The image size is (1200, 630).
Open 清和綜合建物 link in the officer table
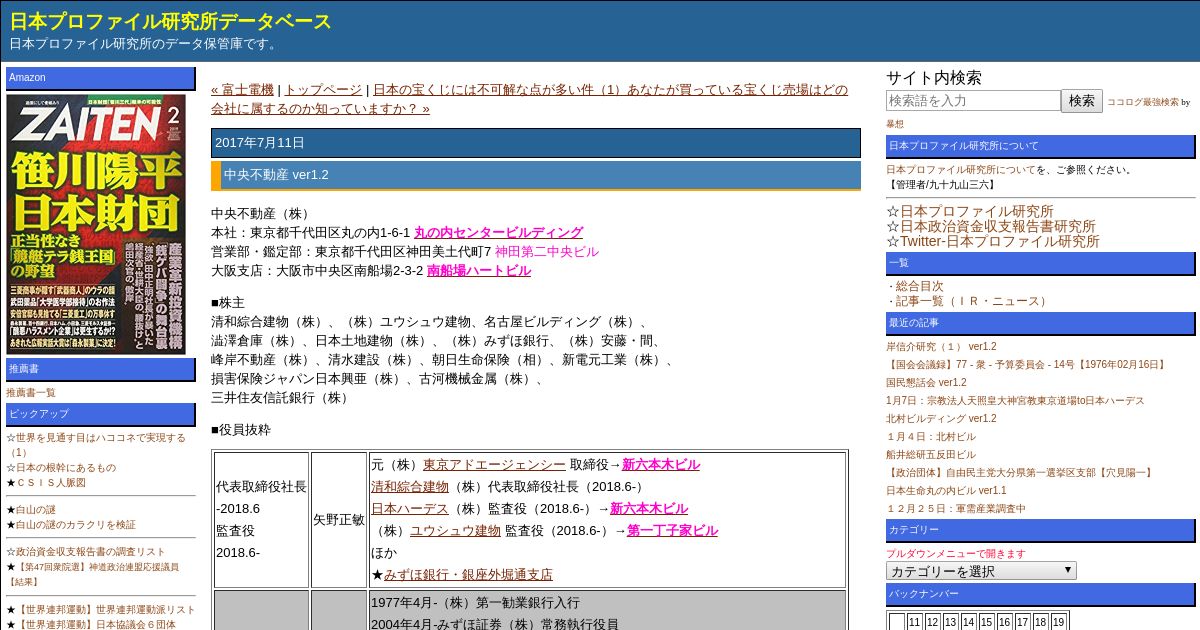(410, 486)
